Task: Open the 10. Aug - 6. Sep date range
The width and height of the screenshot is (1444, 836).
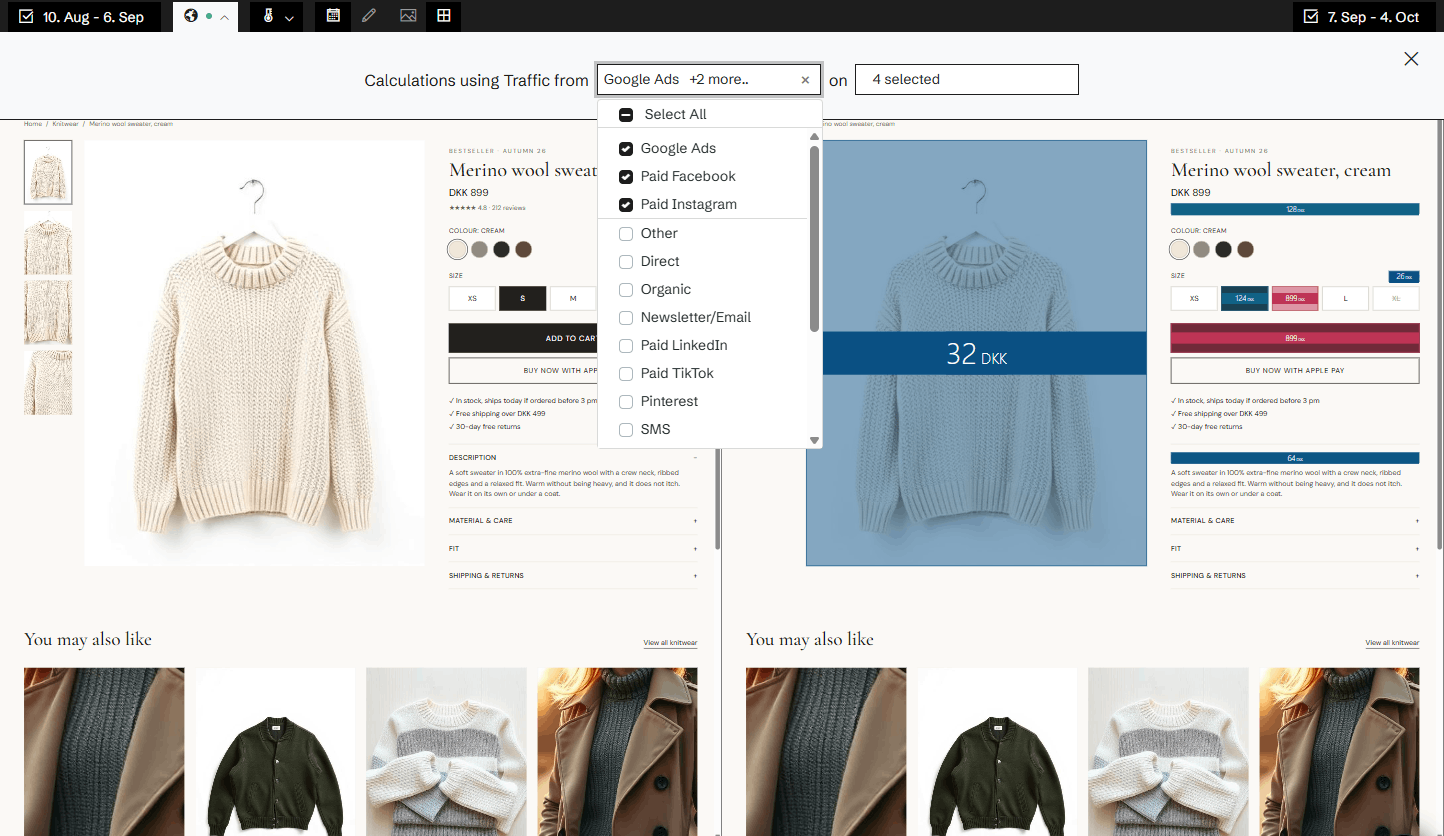Action: pyautogui.click(x=82, y=17)
